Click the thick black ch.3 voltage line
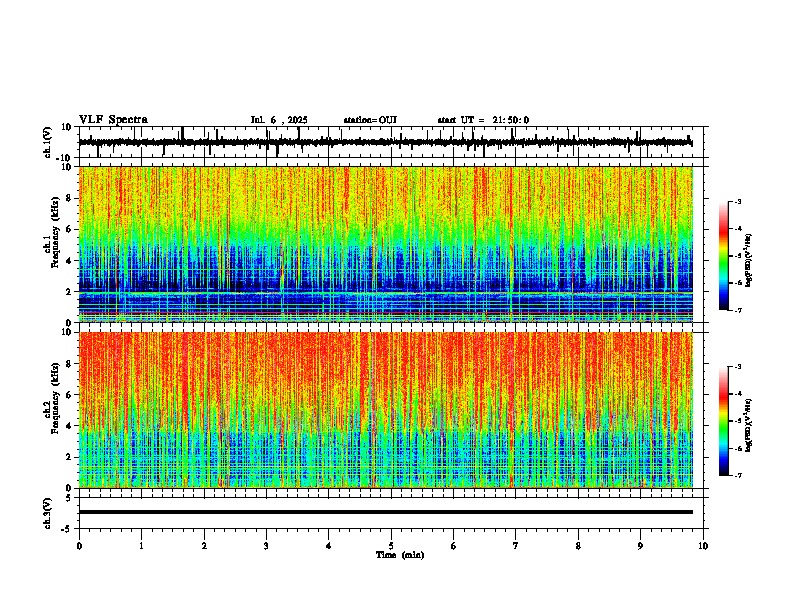The height and width of the screenshot is (612, 792). [386, 512]
